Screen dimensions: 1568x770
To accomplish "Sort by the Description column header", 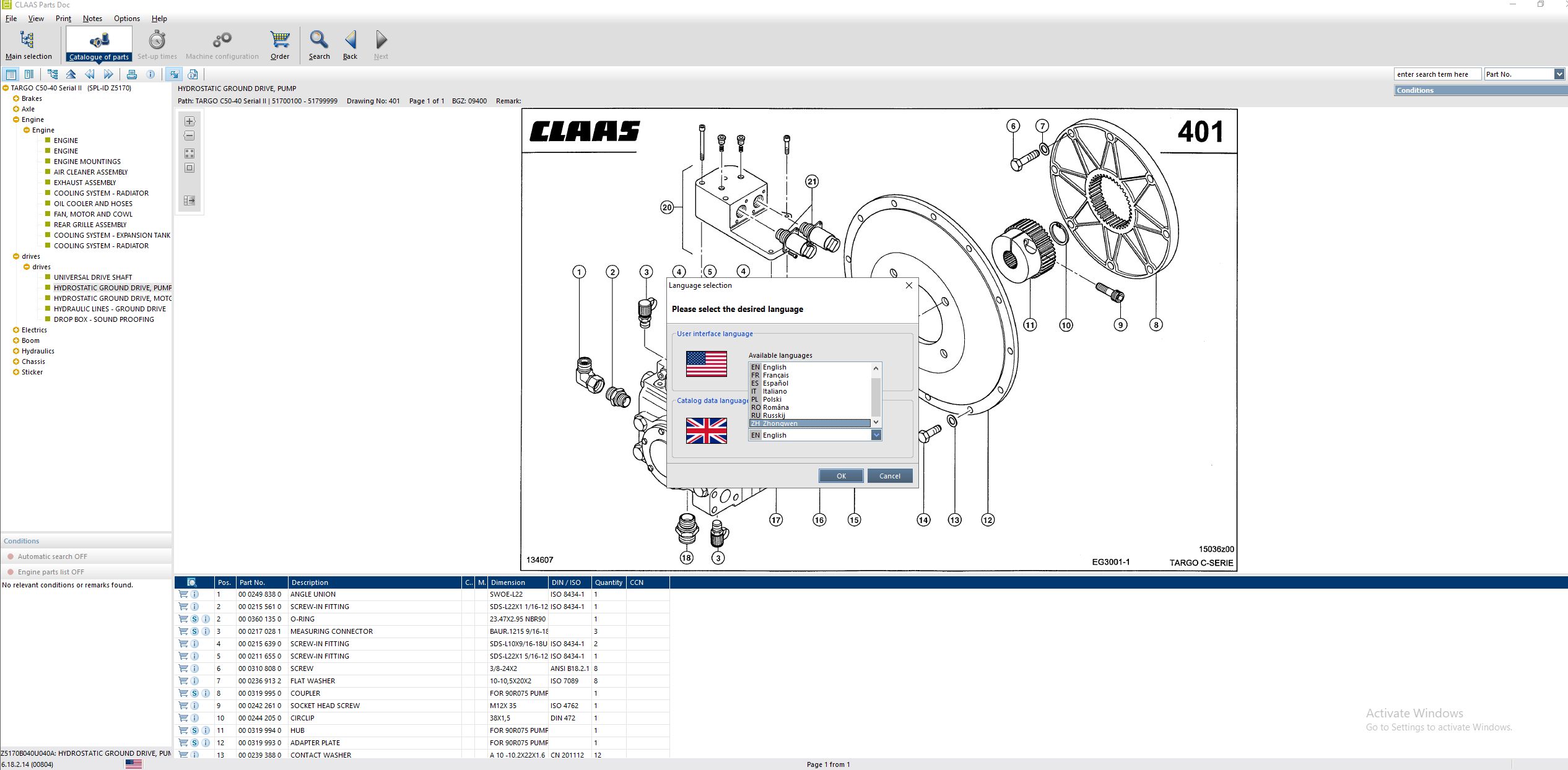I will 375,582.
